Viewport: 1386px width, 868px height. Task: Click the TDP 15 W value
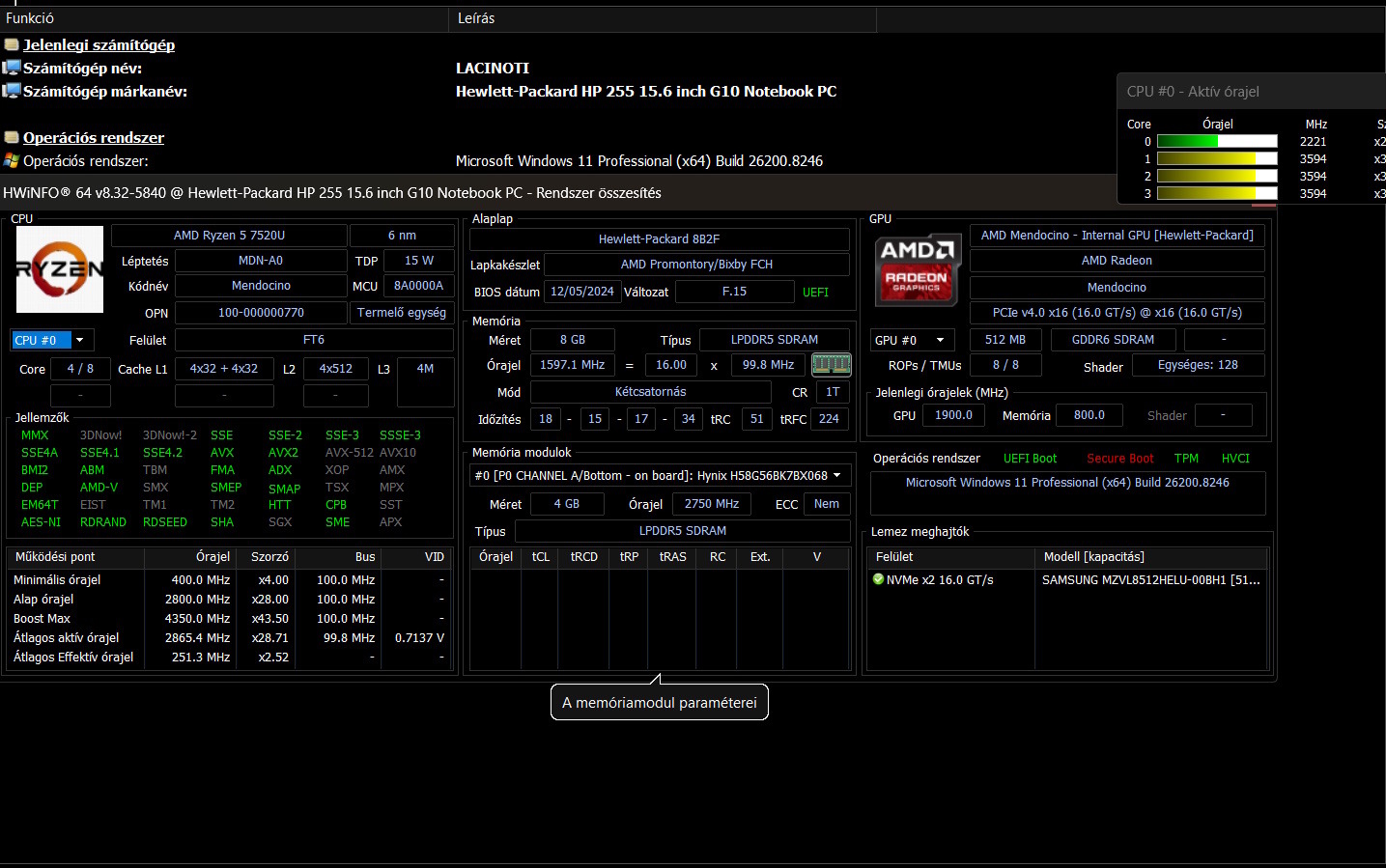pyautogui.click(x=419, y=261)
